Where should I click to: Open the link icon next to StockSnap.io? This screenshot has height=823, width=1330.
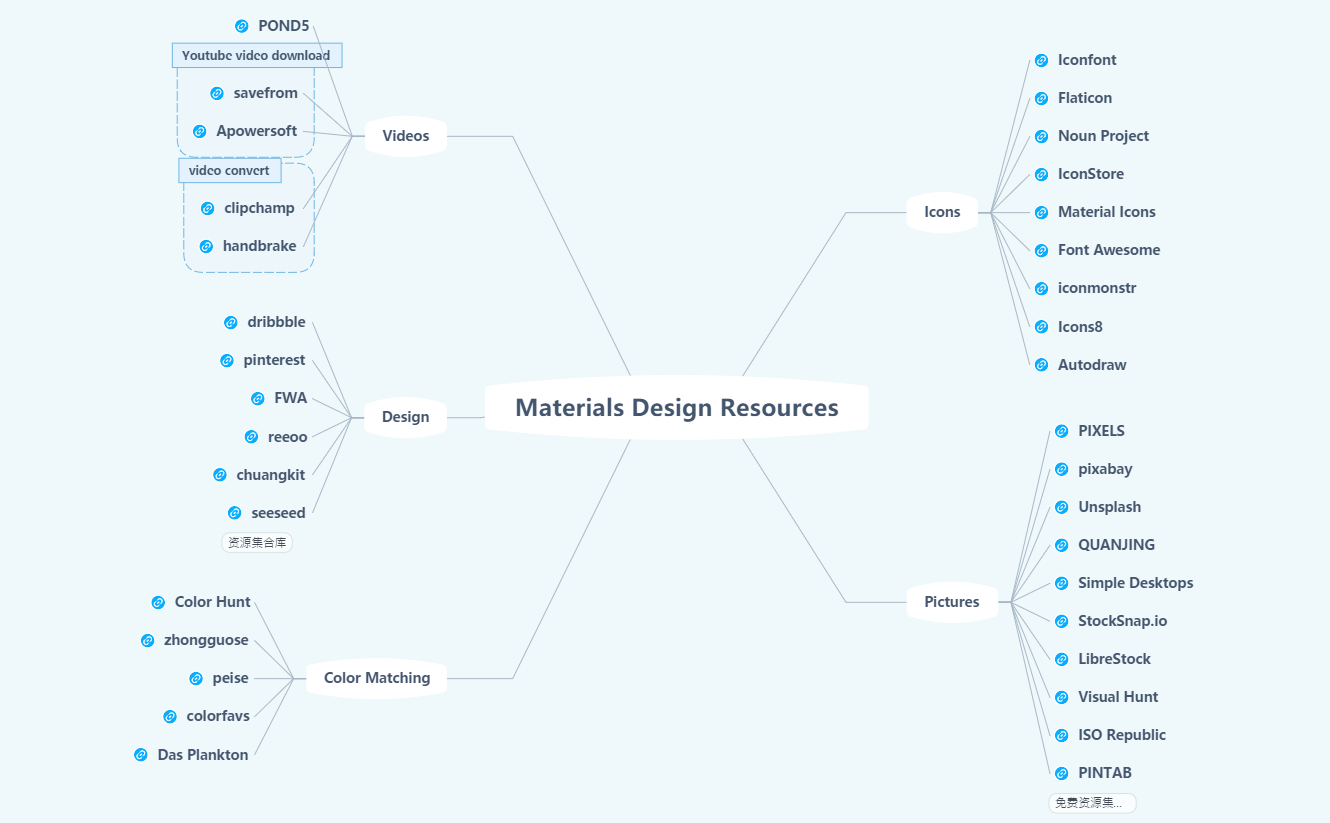pos(1062,621)
